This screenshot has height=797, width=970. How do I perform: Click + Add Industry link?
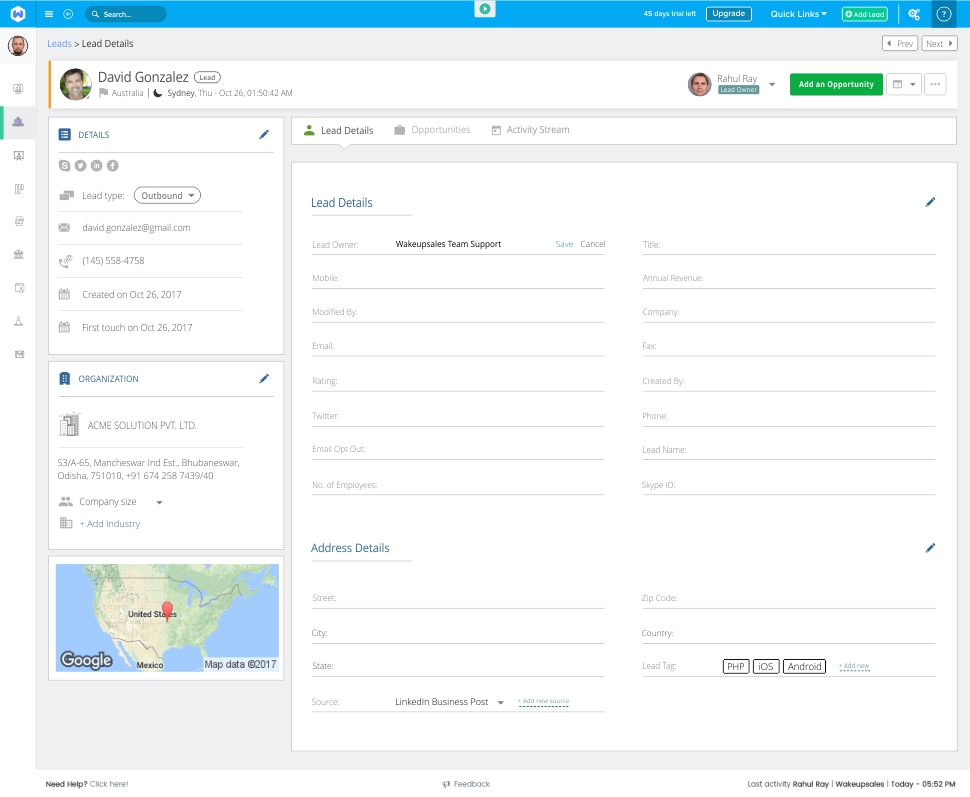pos(109,523)
